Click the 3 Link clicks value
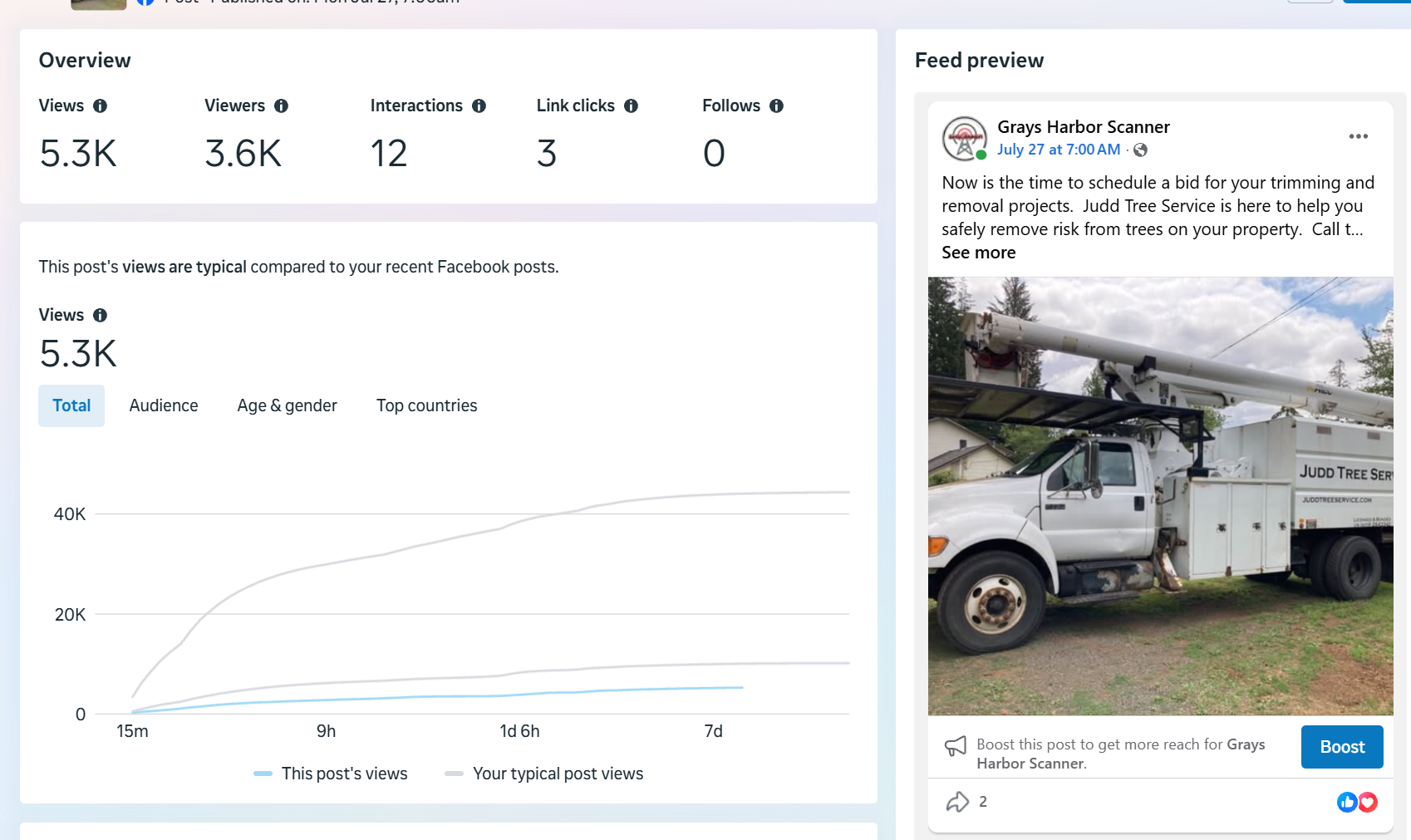 pyautogui.click(x=547, y=154)
